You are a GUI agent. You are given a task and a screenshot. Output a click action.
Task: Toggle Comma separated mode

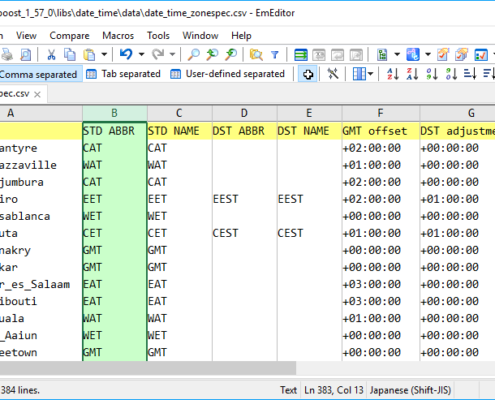(38, 74)
